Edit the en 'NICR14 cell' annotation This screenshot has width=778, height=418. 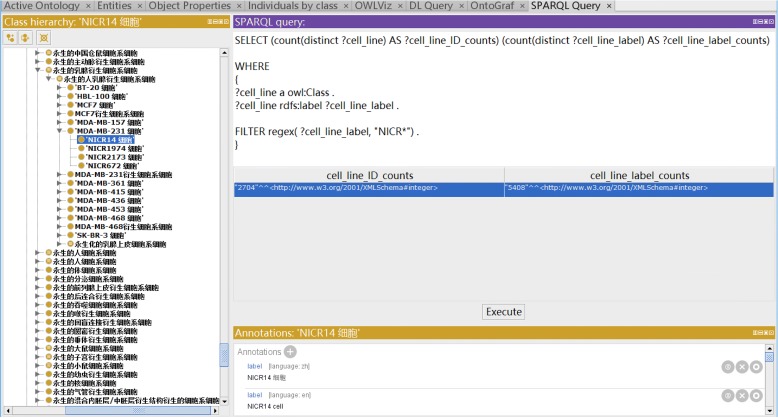coord(757,395)
